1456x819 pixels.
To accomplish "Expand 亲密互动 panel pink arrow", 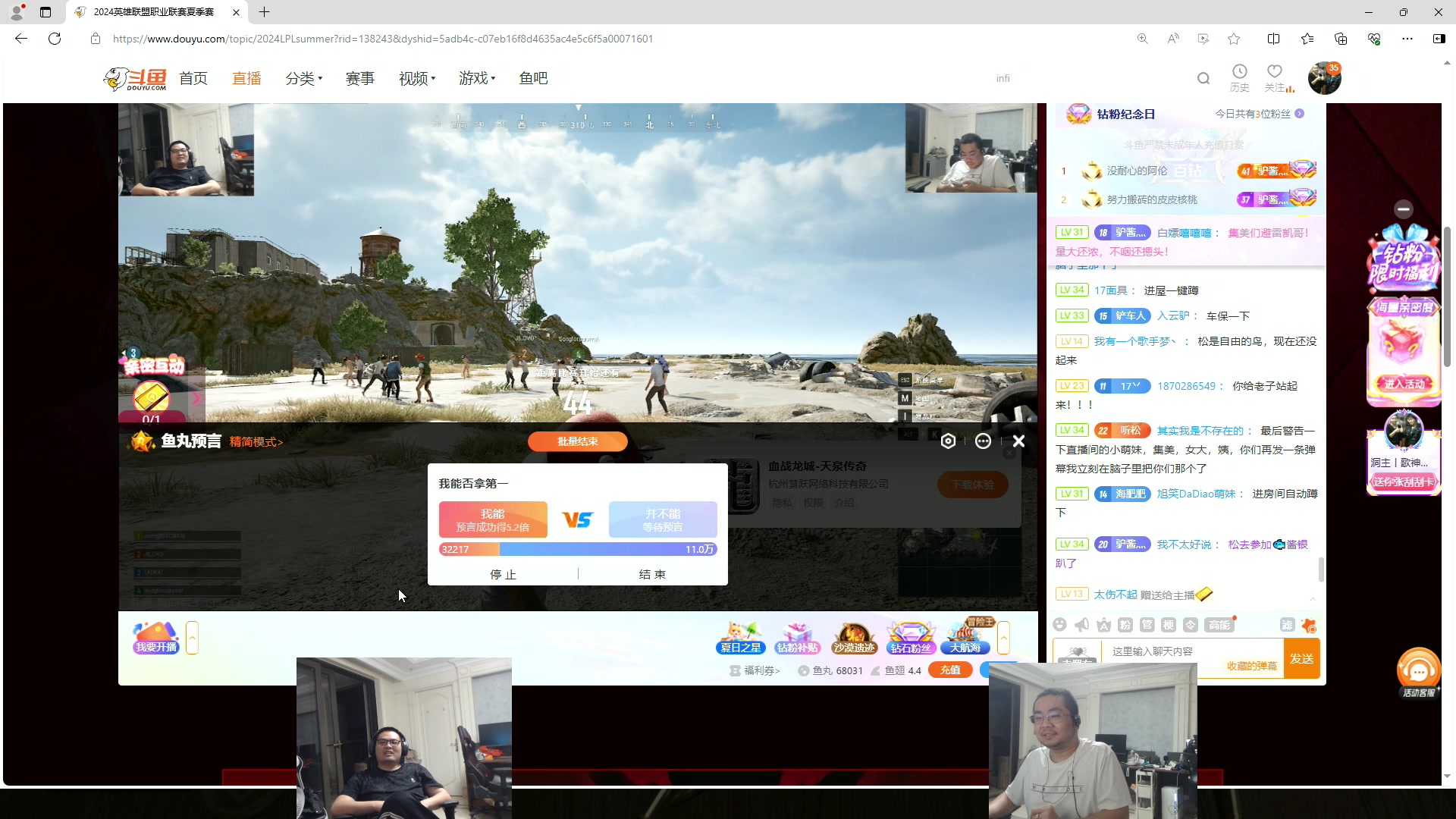I will point(196,398).
